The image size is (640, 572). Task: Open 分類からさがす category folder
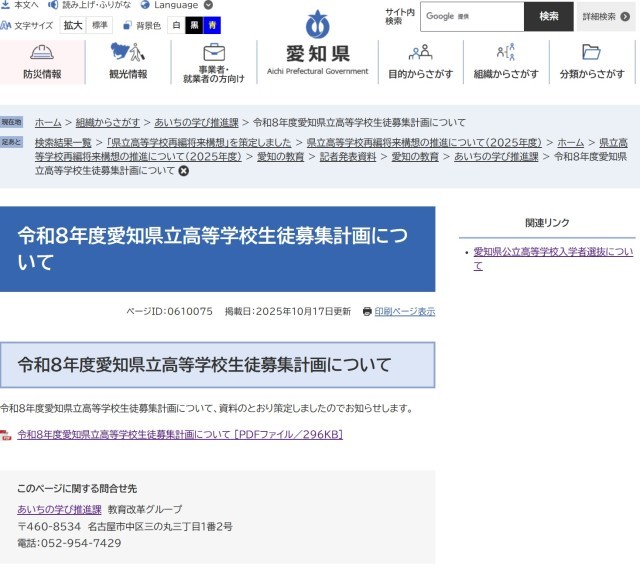[592, 62]
